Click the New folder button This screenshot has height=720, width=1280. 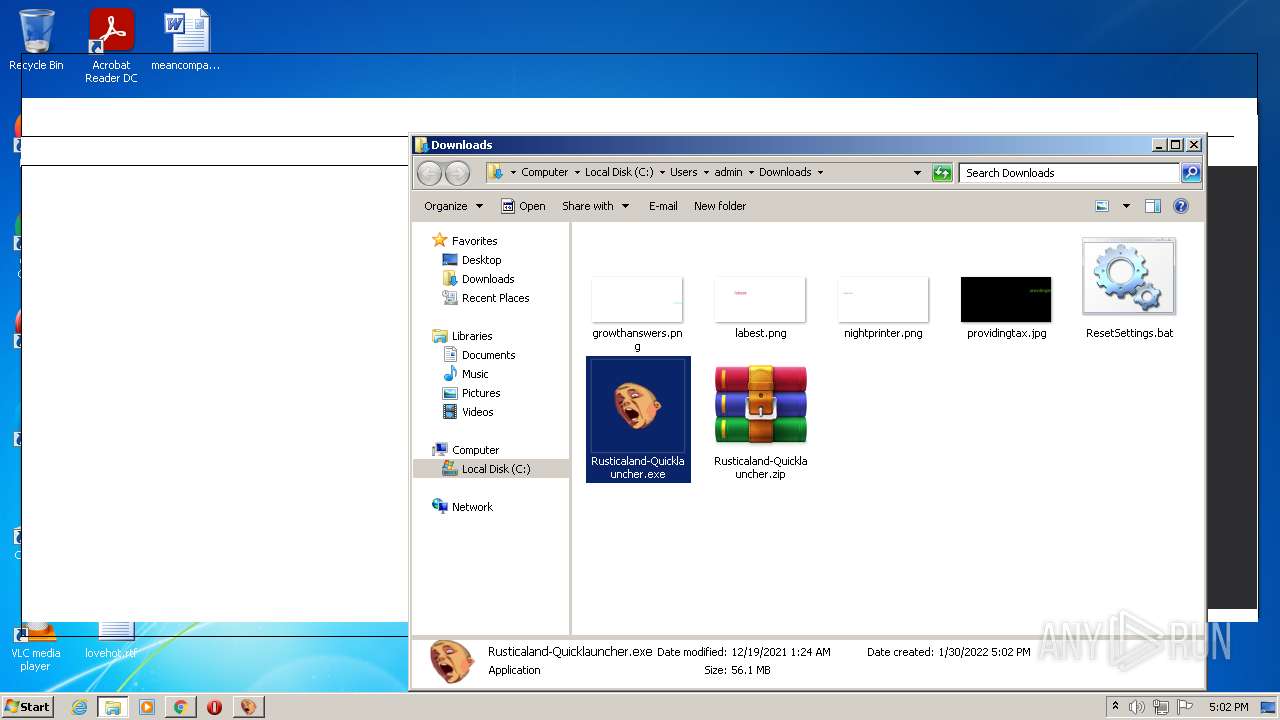click(720, 206)
